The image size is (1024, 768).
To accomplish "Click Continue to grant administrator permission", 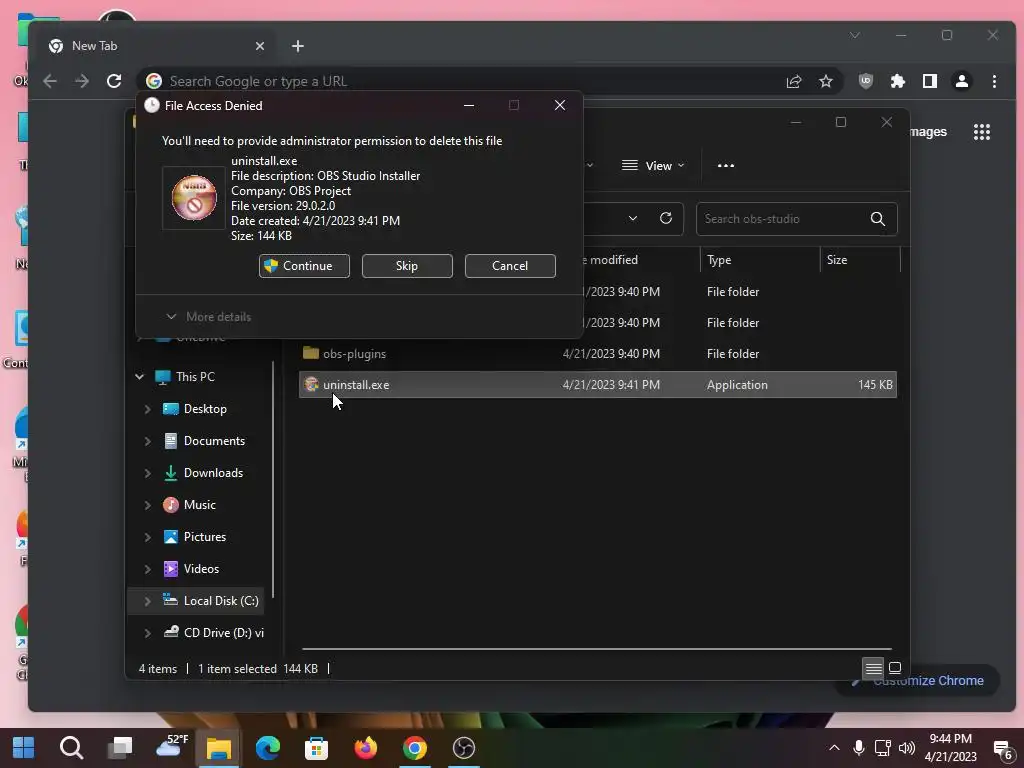I will [x=304, y=266].
